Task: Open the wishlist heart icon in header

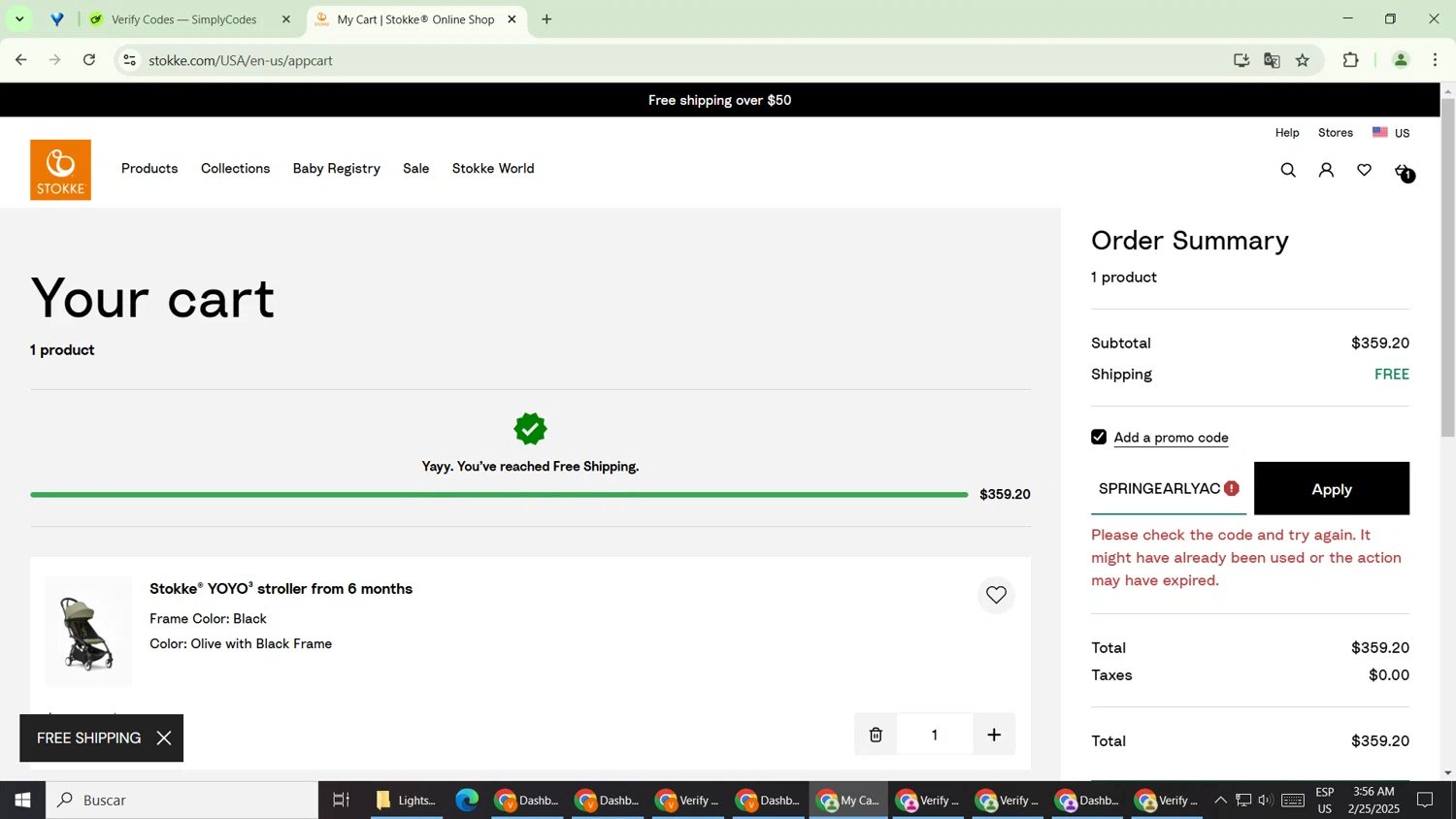Action: click(x=1365, y=171)
